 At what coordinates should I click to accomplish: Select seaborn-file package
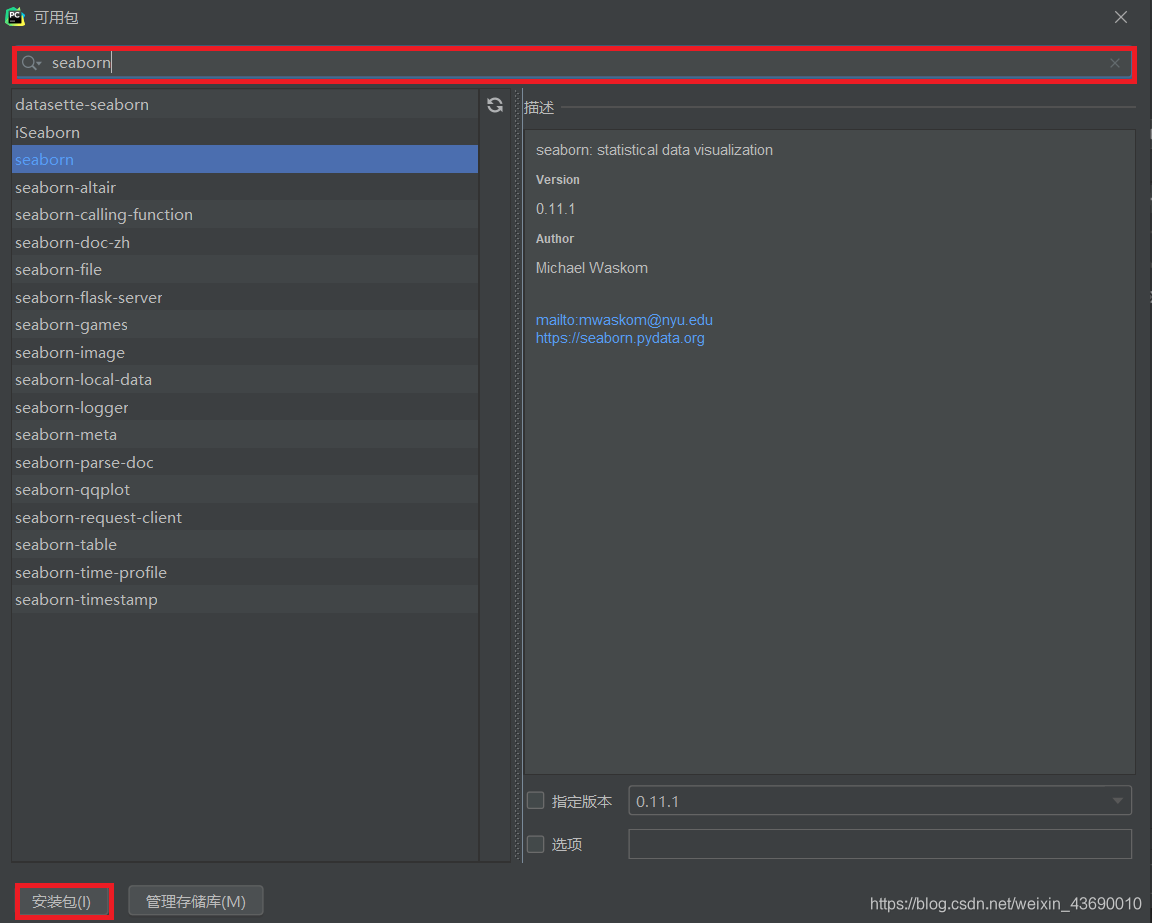pyautogui.click(x=245, y=270)
